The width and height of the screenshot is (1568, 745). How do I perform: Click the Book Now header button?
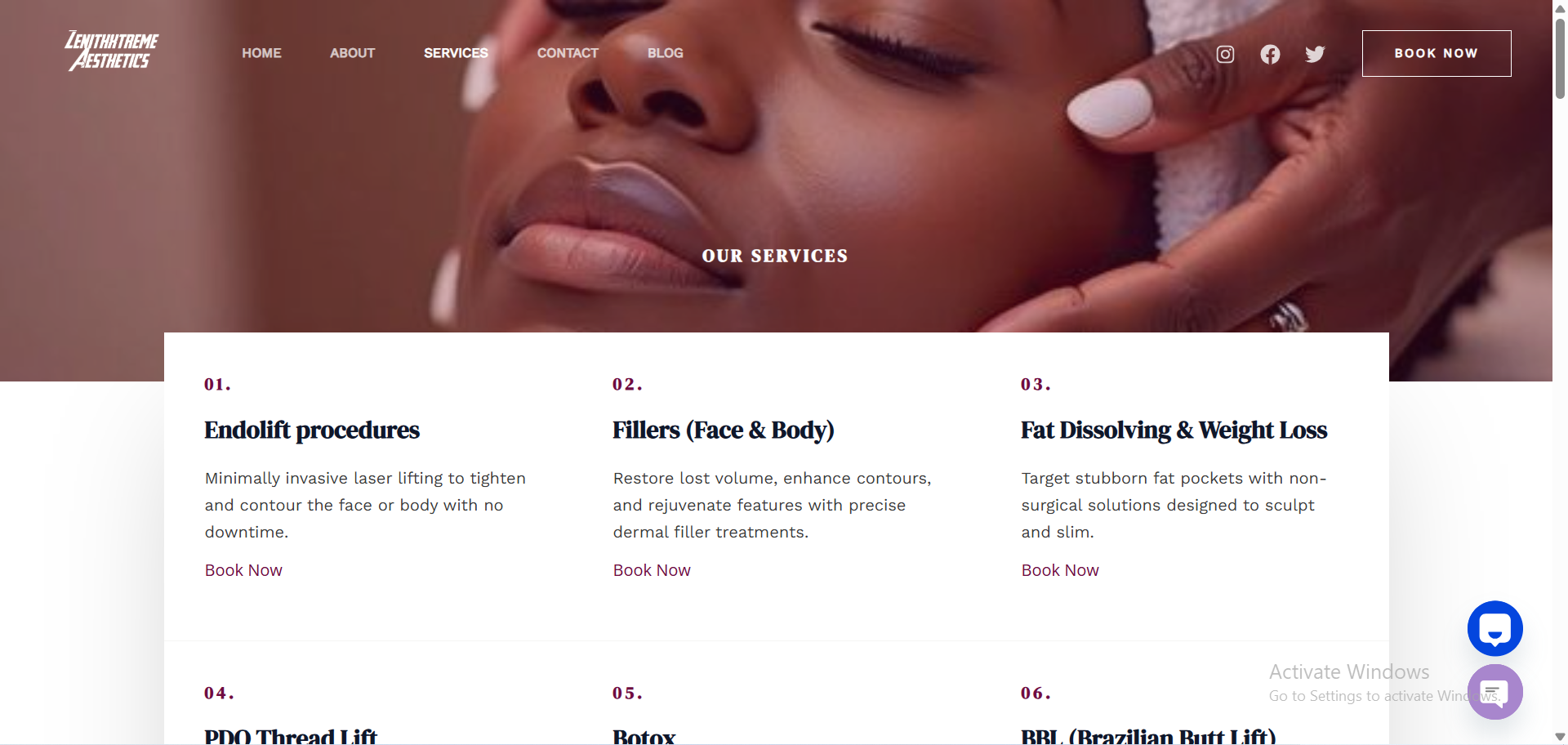(x=1437, y=53)
